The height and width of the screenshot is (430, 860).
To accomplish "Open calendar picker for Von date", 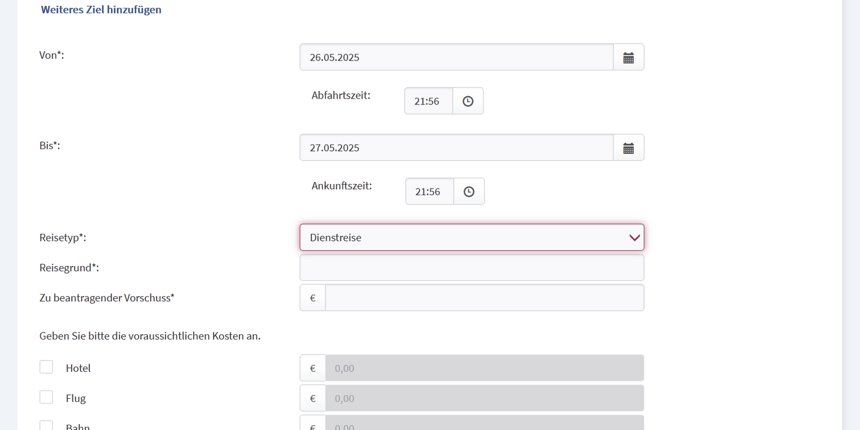I will point(629,58).
